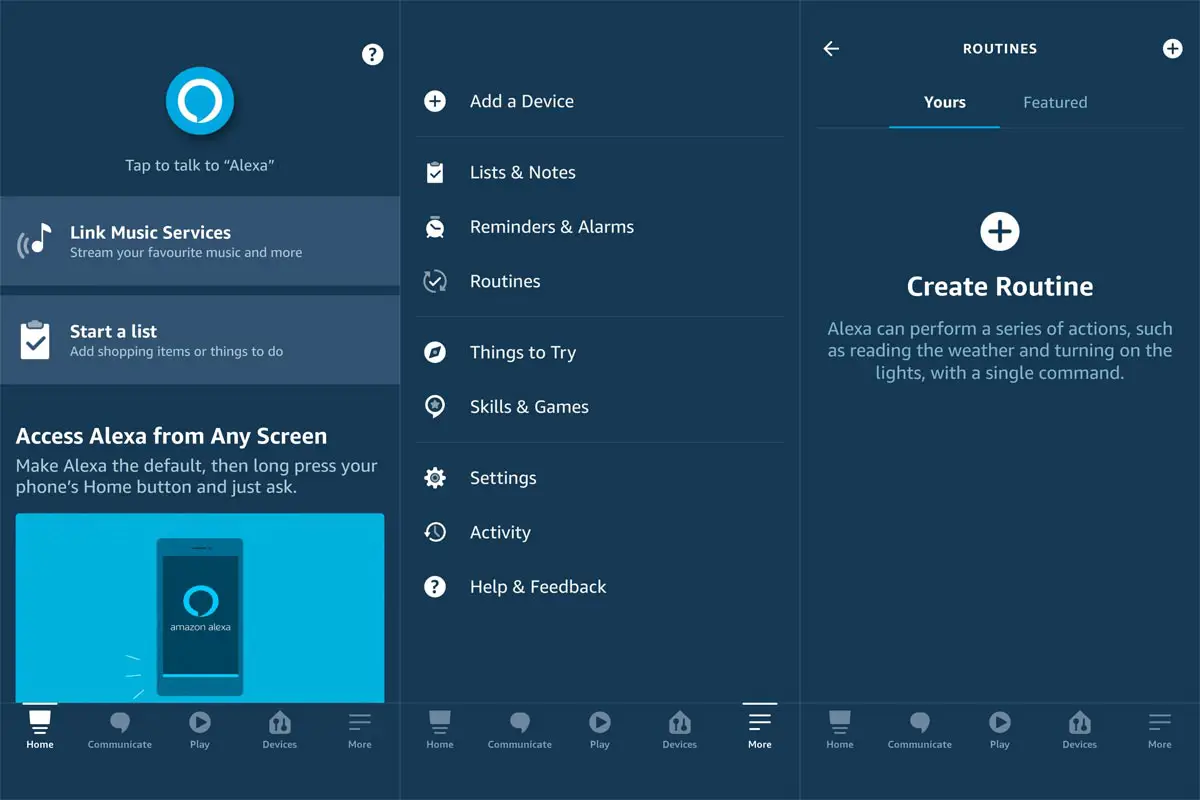1200x800 pixels.
Task: Click the Routines circular check icon
Action: 435,281
